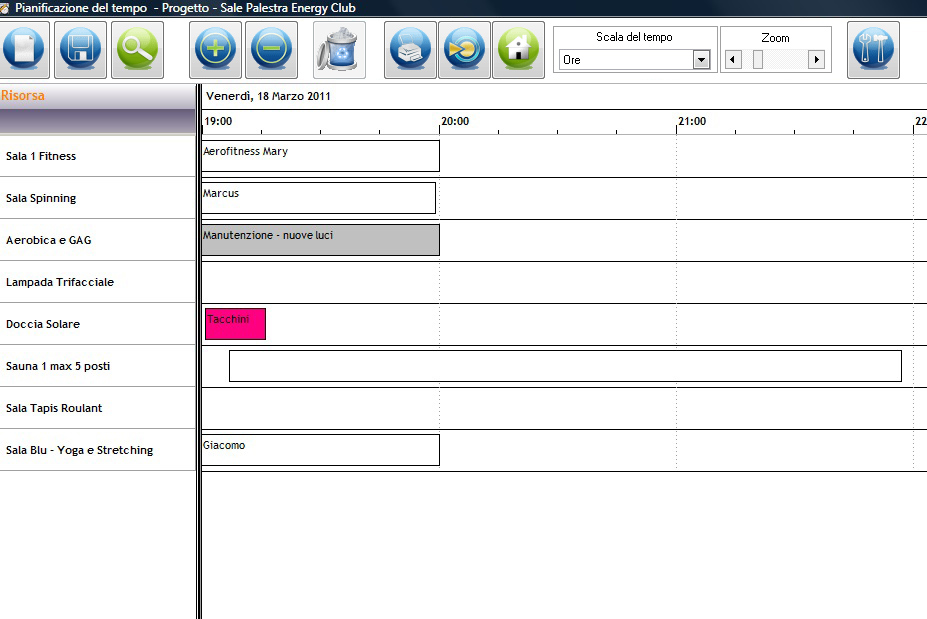The width and height of the screenshot is (927, 619).
Task: Select the Giacomo yoga booking
Action: pyautogui.click(x=320, y=450)
